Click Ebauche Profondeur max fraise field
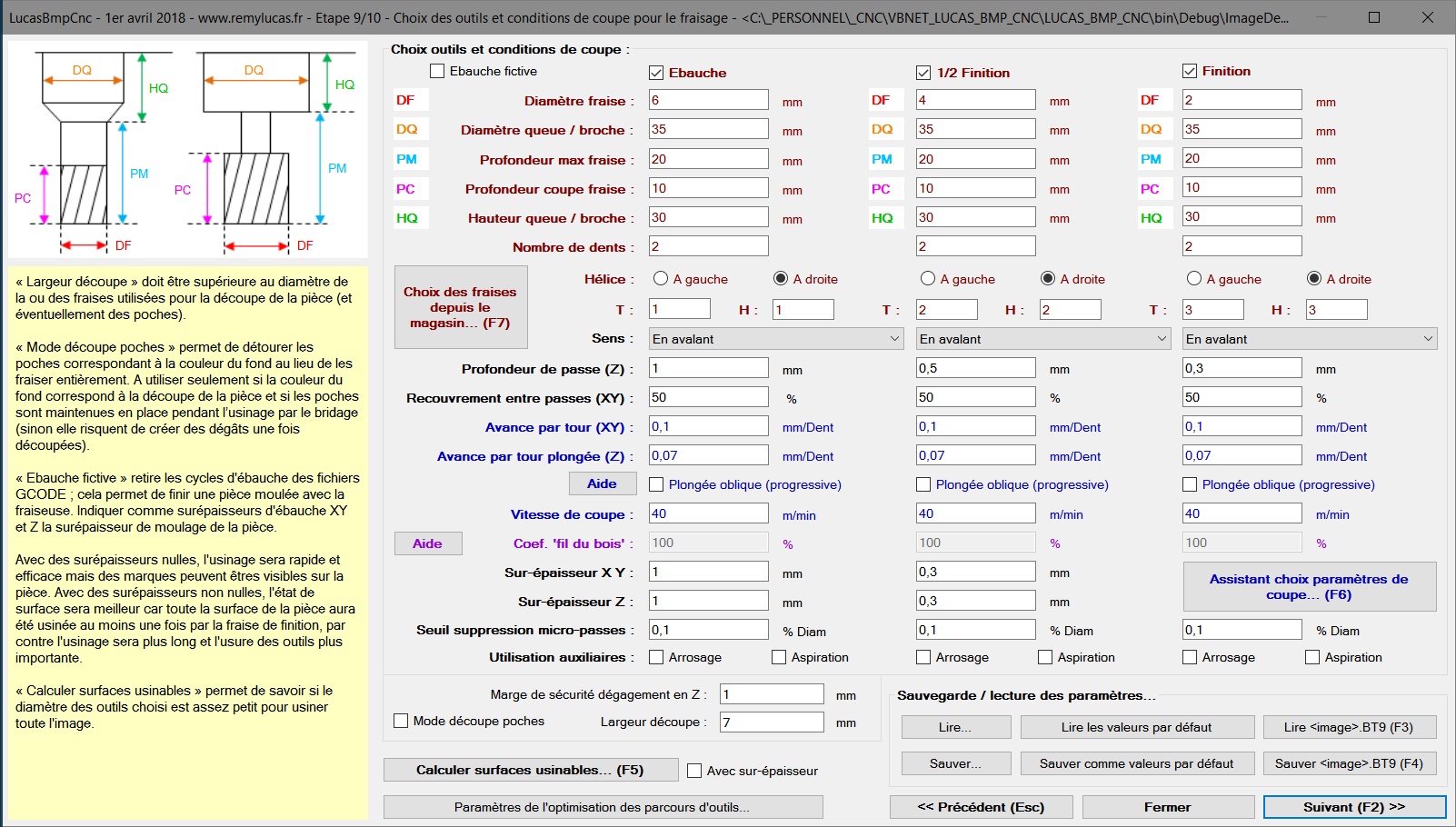Viewport: 1456px width, 827px height. click(709, 159)
